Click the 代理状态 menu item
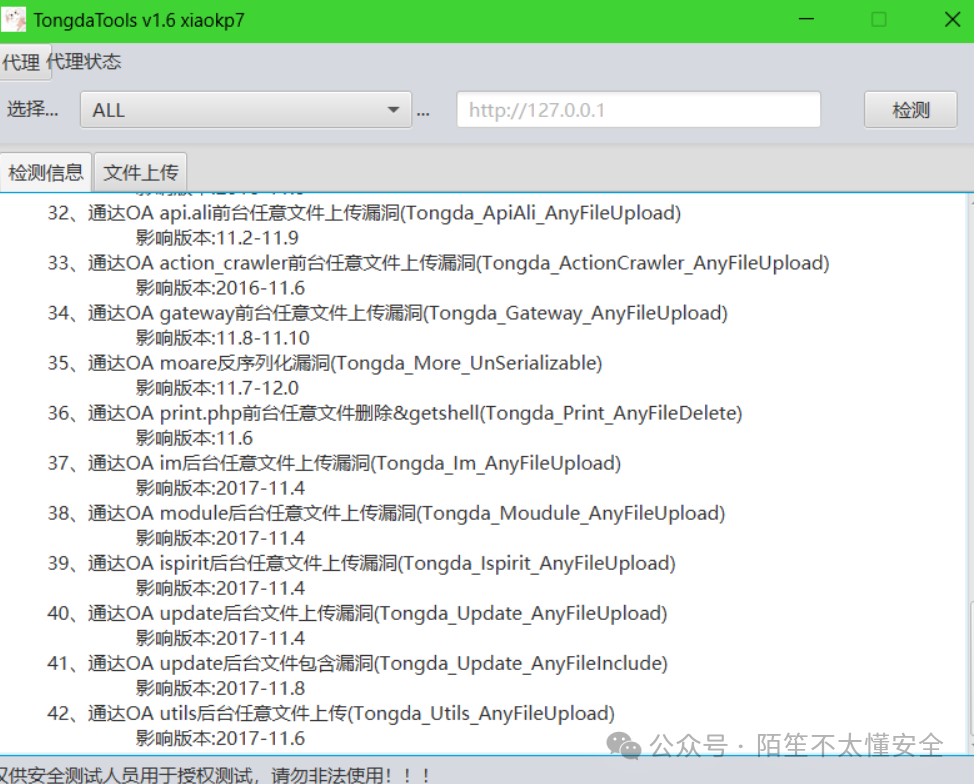This screenshot has width=974, height=784. pyautogui.click(x=88, y=62)
